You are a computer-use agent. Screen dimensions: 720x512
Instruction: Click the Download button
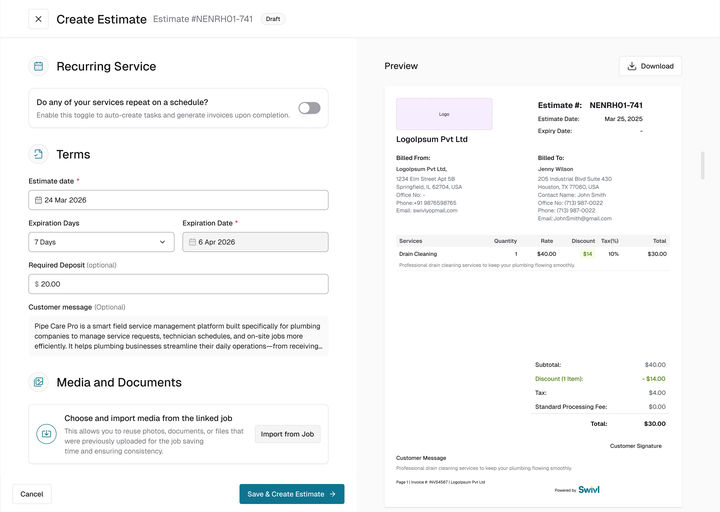(650, 66)
